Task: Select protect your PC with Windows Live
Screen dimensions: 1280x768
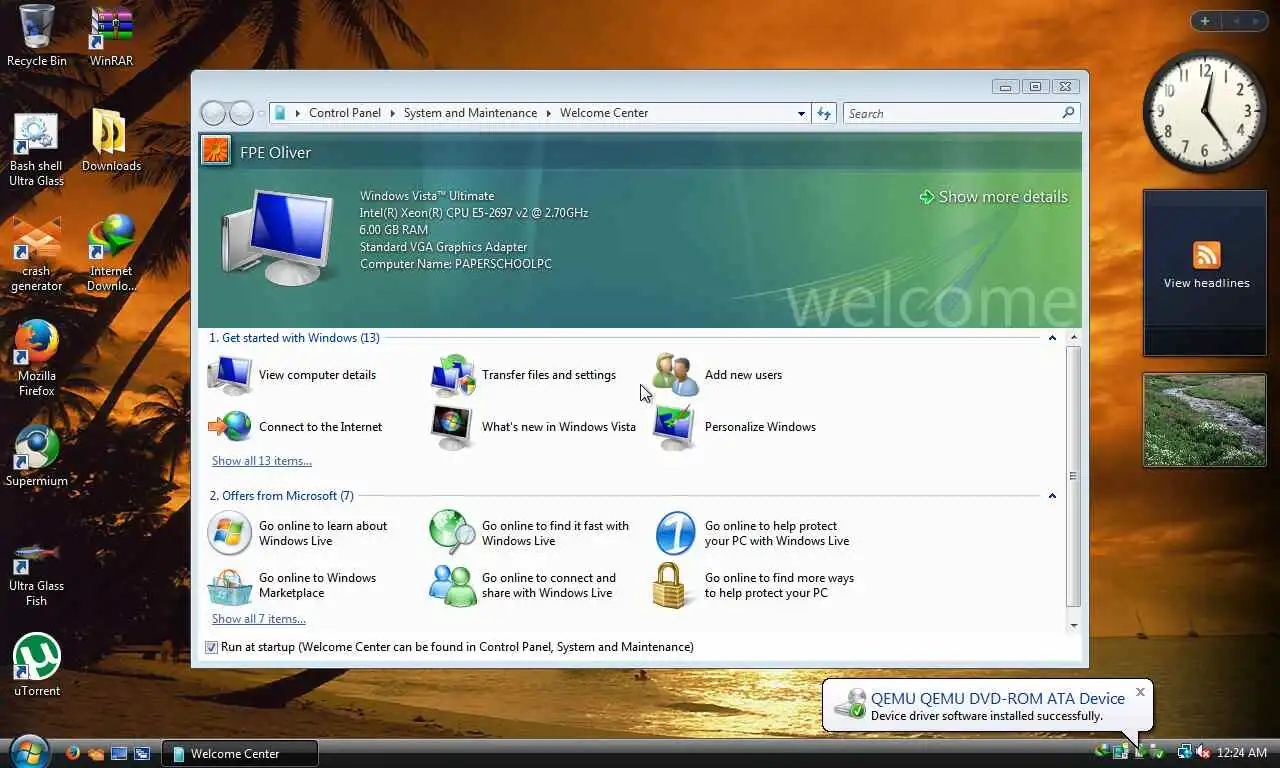Action: tap(752, 533)
